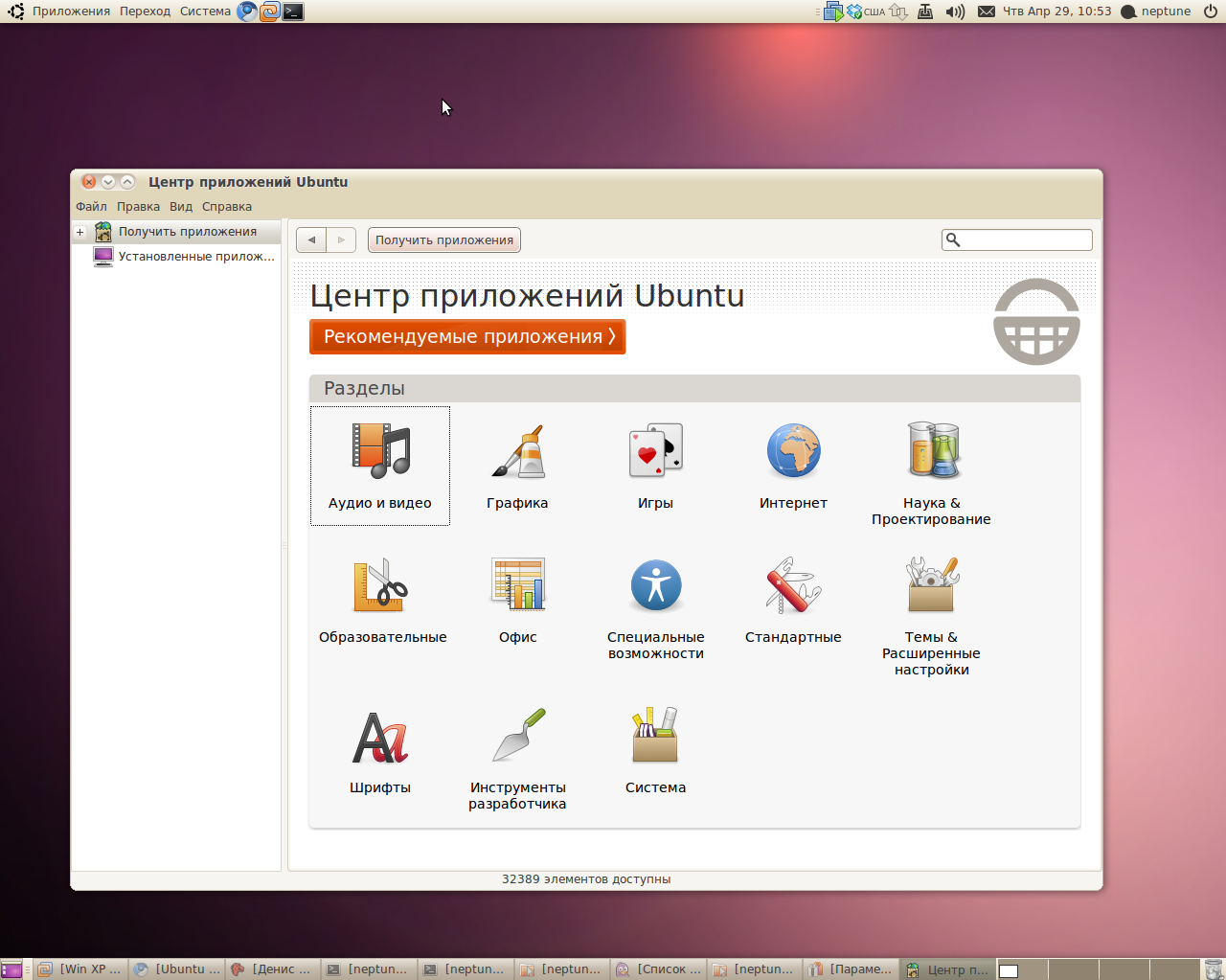Select Получить приложения in the sidebar
Image resolution: width=1226 pixels, height=980 pixels.
tap(176, 232)
